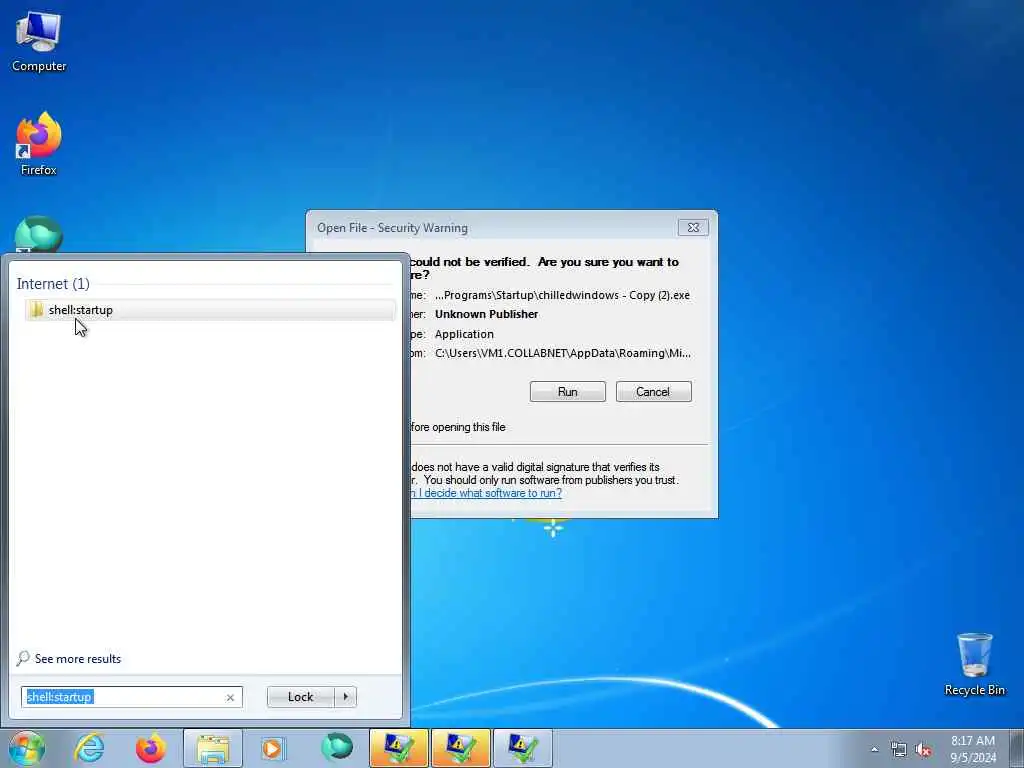Expand the shutdown options arrow next to Lock
The height and width of the screenshot is (768, 1024).
[345, 697]
